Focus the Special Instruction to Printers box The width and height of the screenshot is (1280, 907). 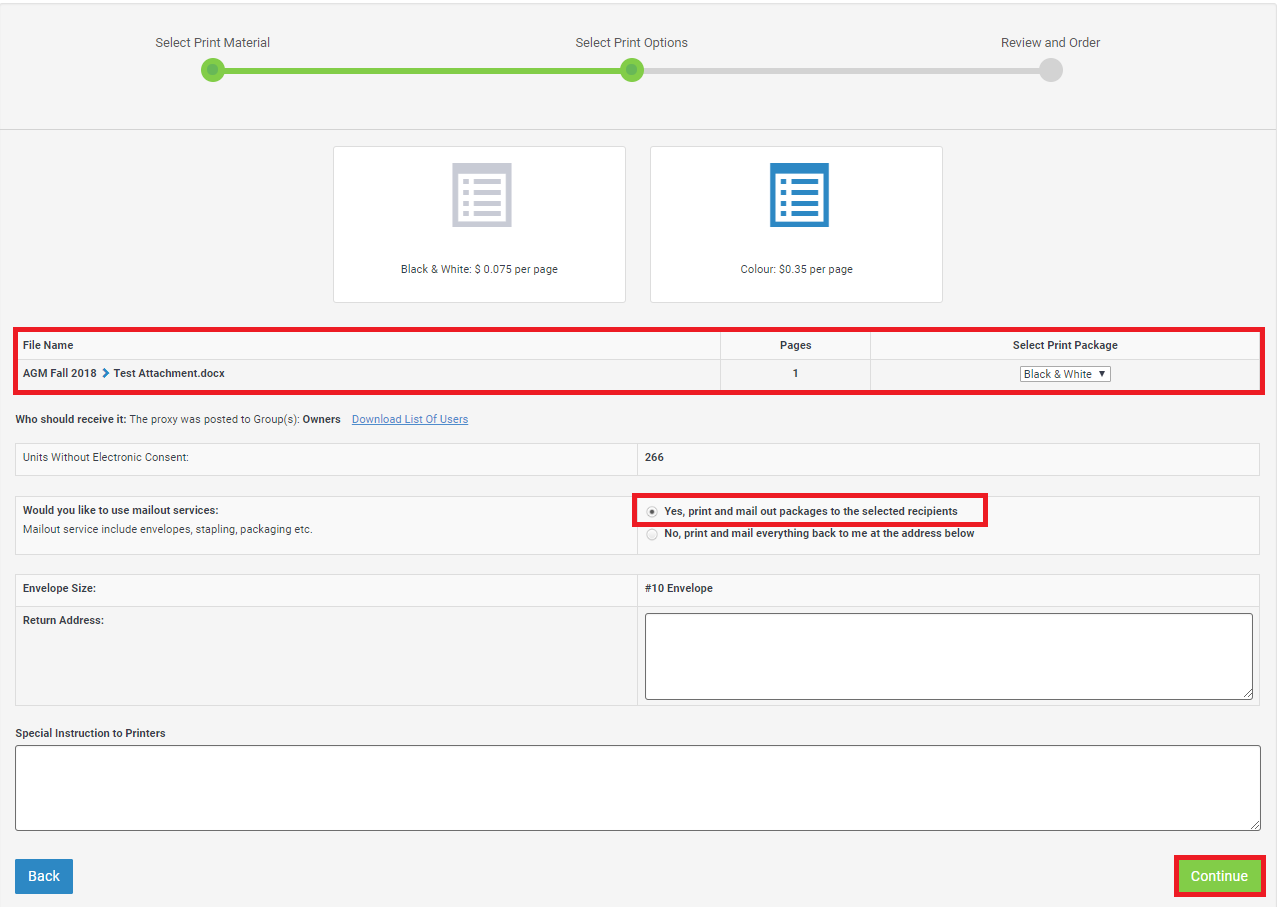coord(638,788)
